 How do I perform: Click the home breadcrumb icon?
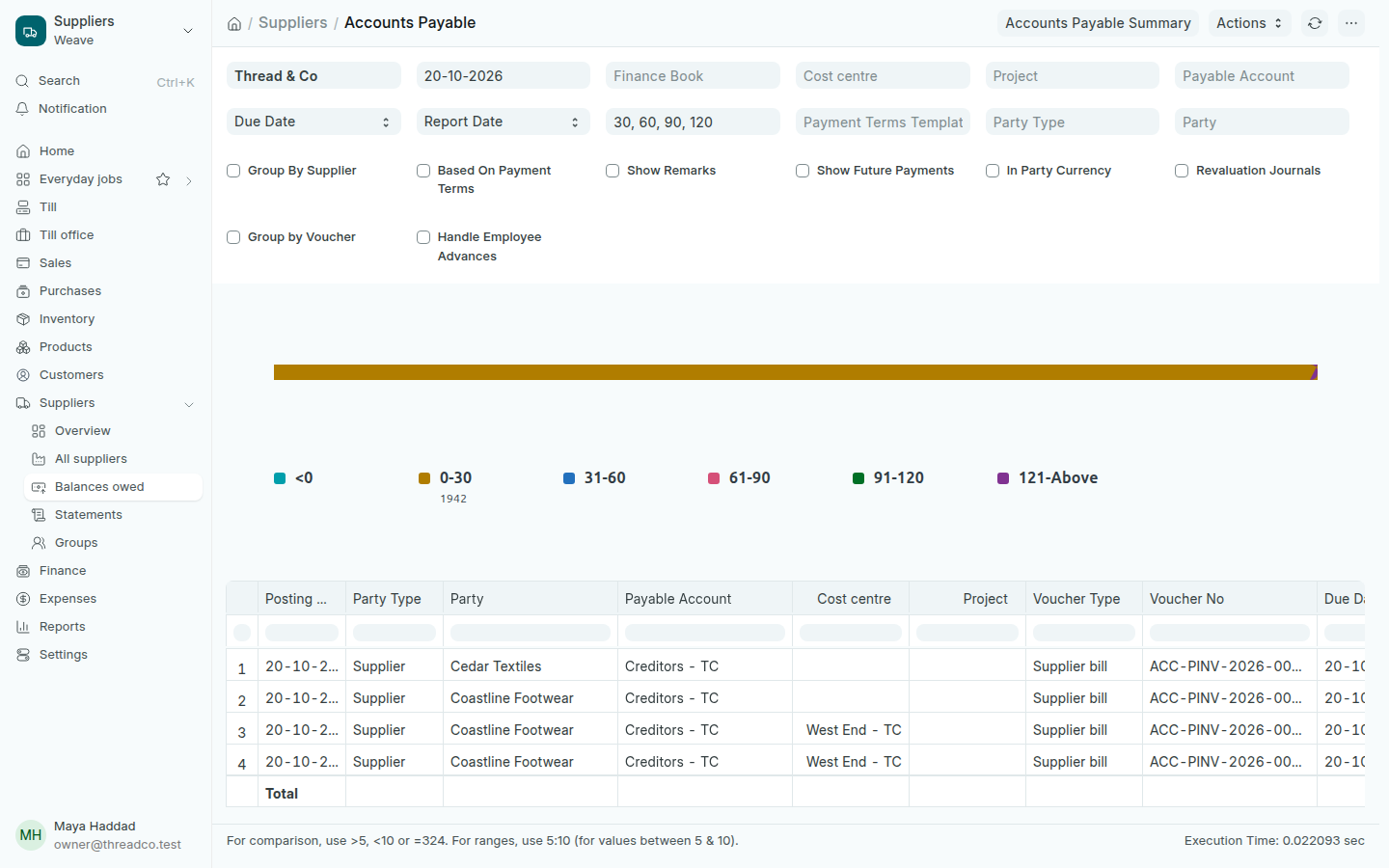click(x=234, y=23)
